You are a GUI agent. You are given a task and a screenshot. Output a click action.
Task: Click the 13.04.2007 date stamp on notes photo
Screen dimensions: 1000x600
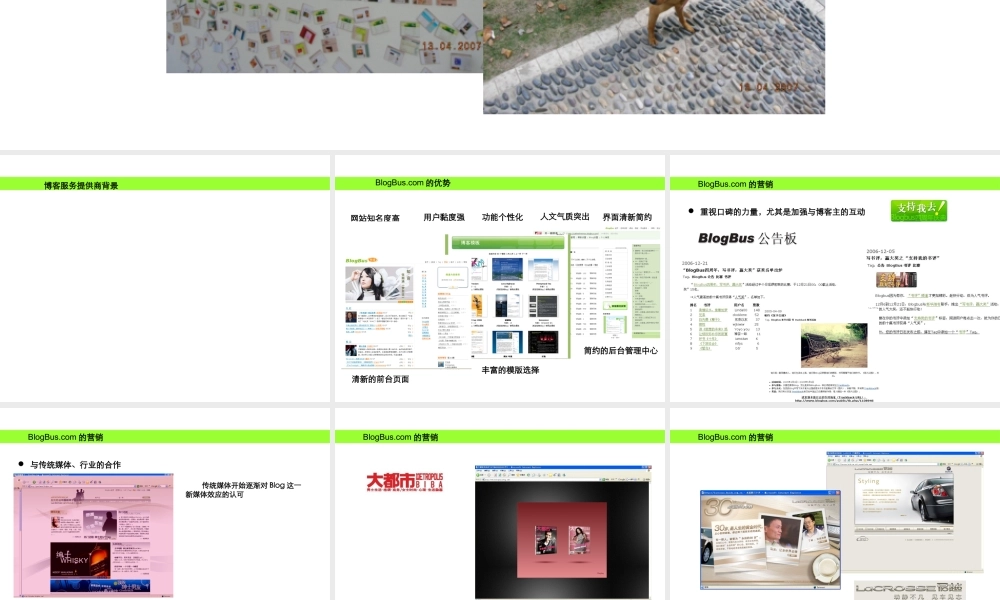[x=451, y=46]
